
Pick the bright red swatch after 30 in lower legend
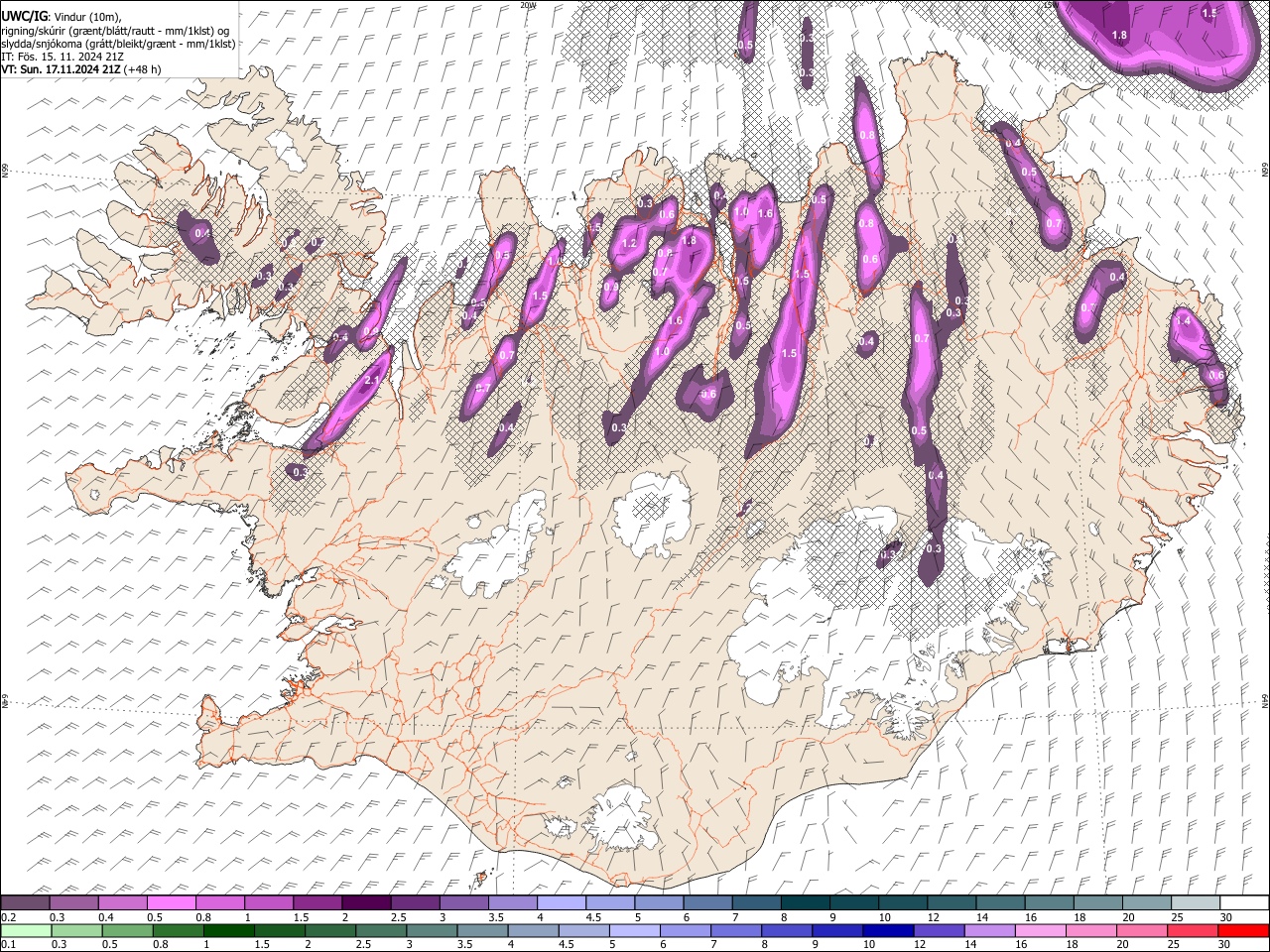(1243, 931)
